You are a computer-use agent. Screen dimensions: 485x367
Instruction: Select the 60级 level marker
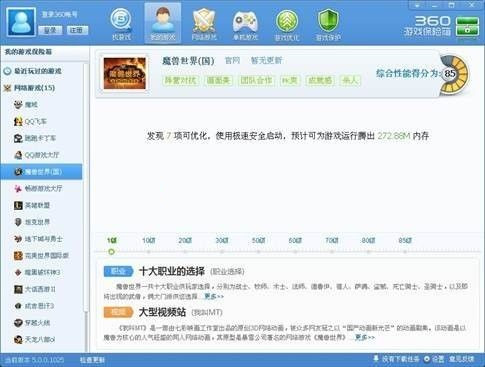(295, 240)
